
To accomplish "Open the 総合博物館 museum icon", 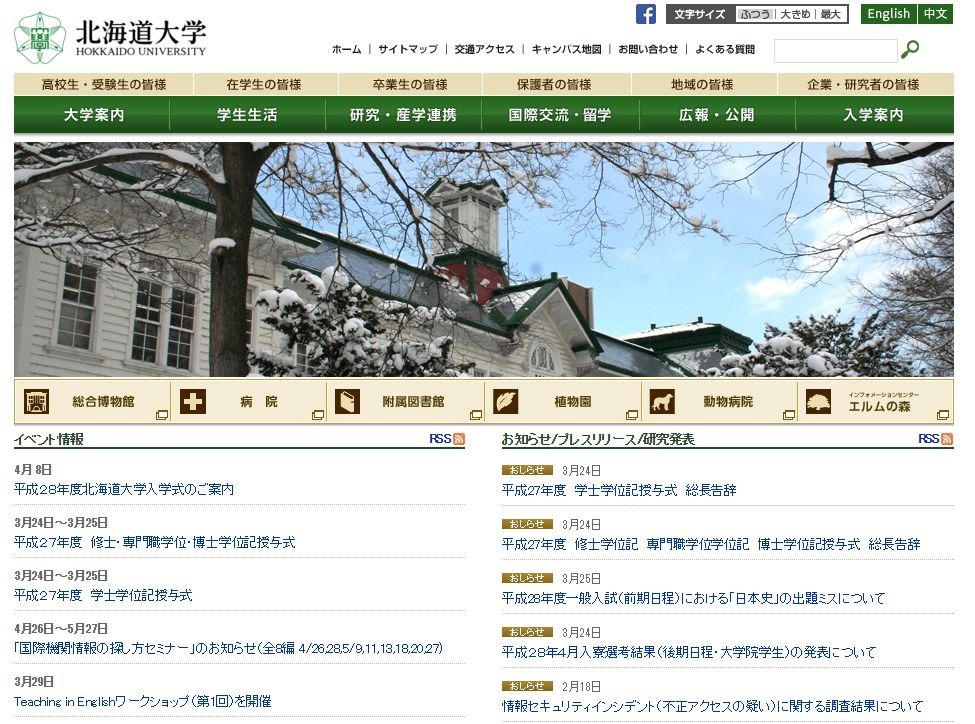I will tap(37, 400).
